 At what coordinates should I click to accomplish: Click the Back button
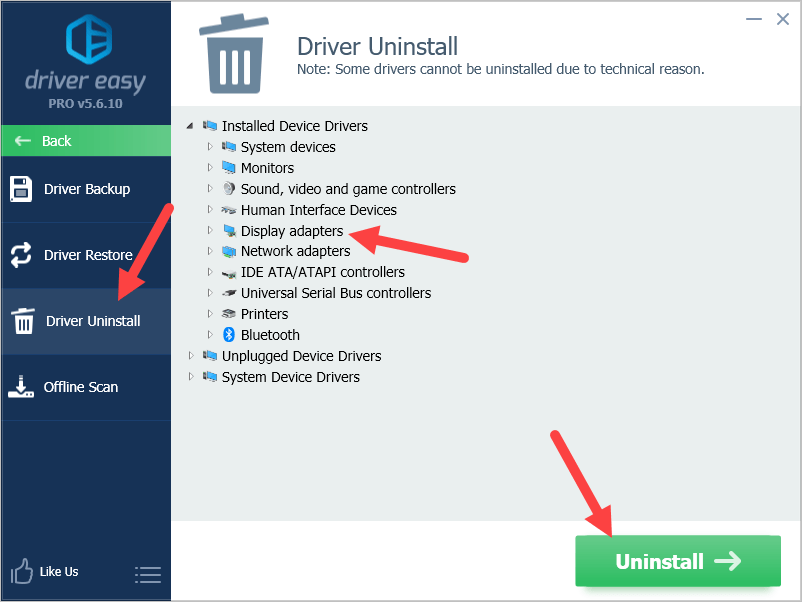(85, 141)
